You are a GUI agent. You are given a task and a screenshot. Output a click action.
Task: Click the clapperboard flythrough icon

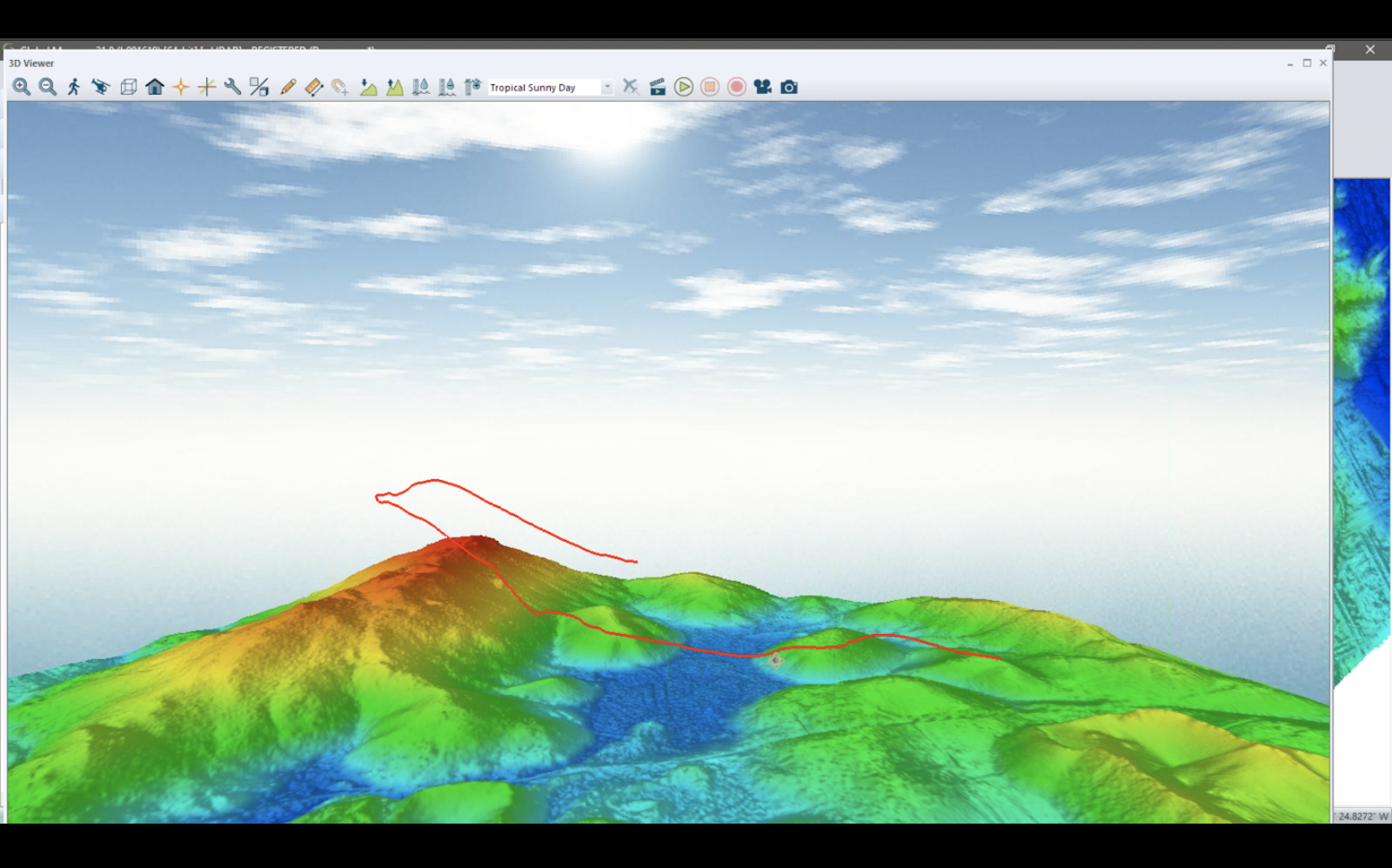(x=658, y=87)
